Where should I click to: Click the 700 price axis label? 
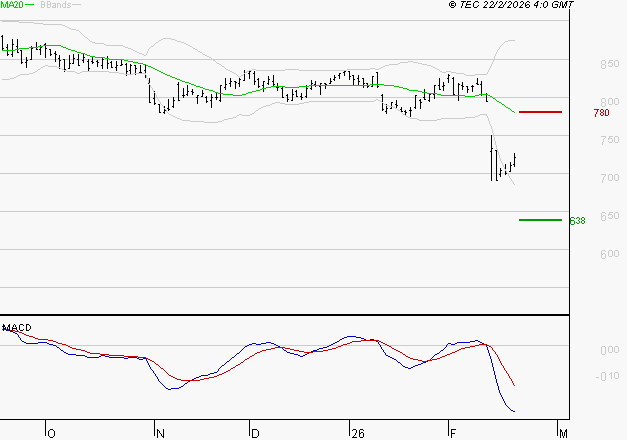coord(609,178)
